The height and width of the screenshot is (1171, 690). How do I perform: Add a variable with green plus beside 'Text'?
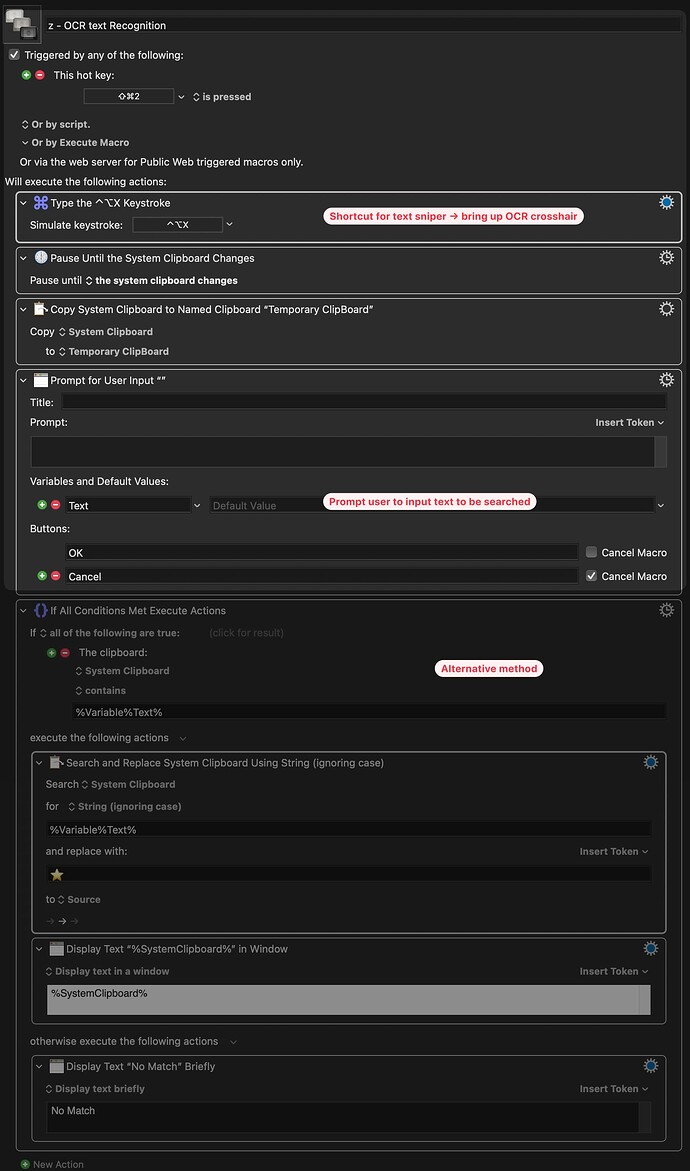point(42,505)
